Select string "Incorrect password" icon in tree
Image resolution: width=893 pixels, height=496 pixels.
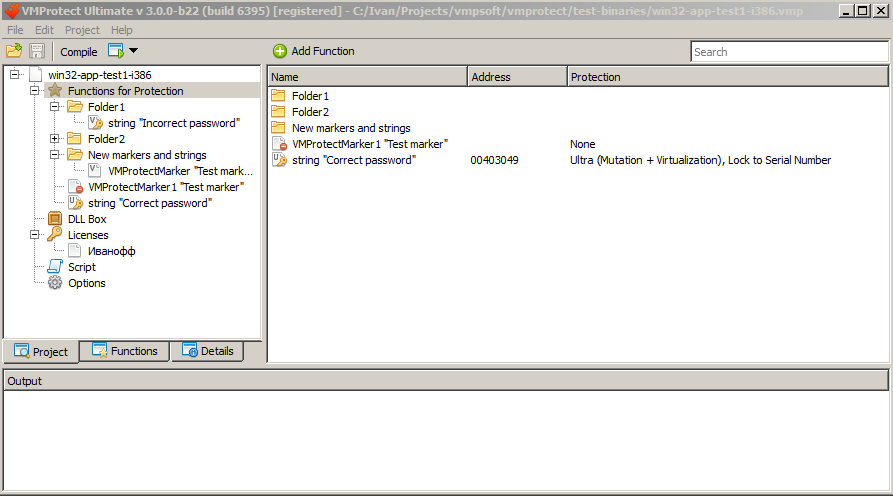click(95, 122)
